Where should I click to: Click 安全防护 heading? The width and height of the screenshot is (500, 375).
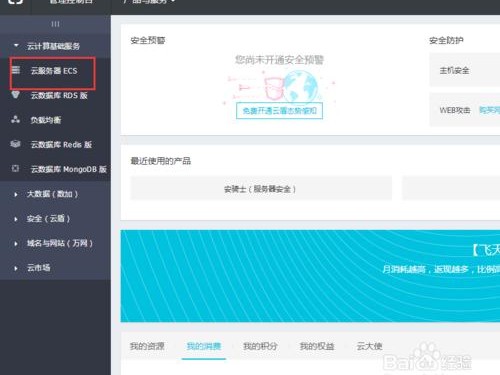pyautogui.click(x=446, y=41)
